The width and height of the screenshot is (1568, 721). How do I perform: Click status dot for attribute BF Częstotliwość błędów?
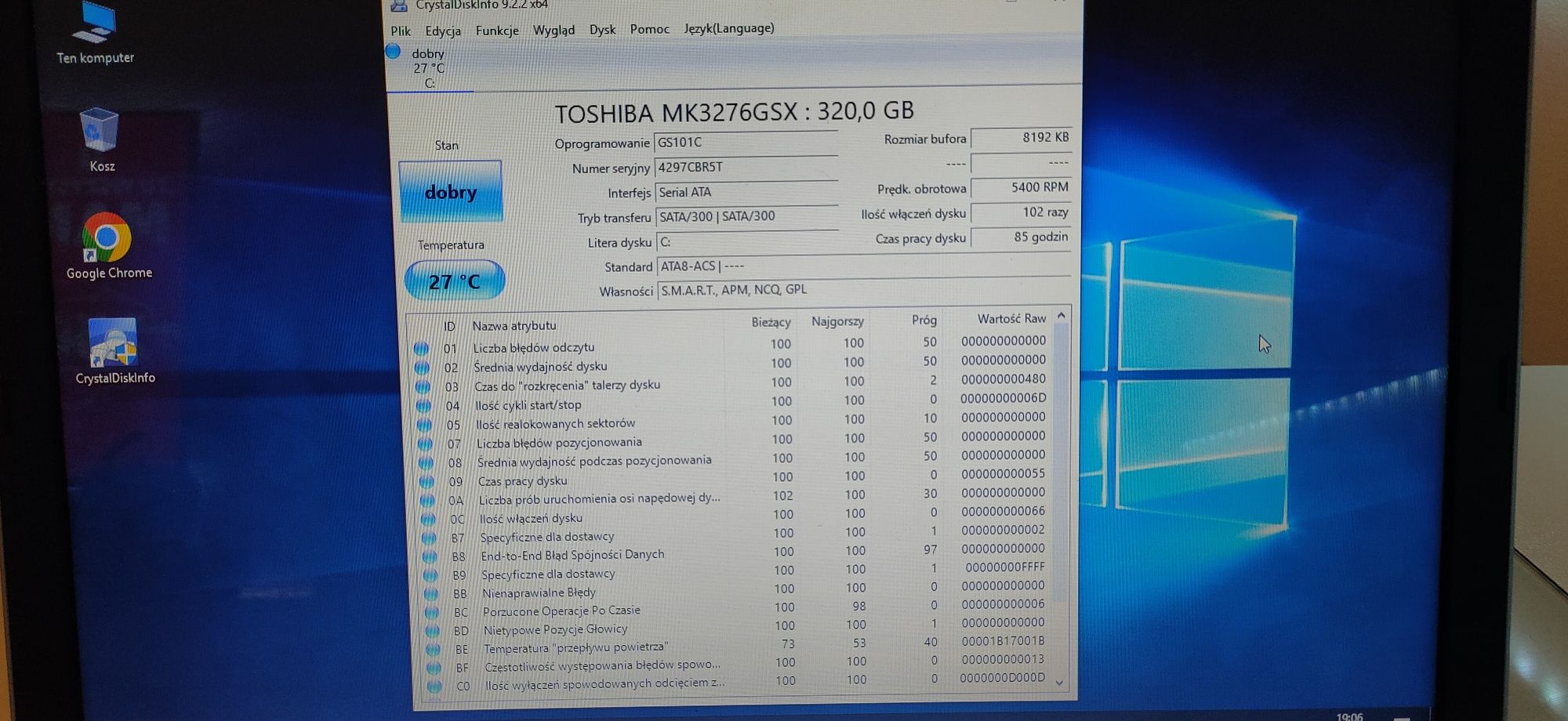434,668
